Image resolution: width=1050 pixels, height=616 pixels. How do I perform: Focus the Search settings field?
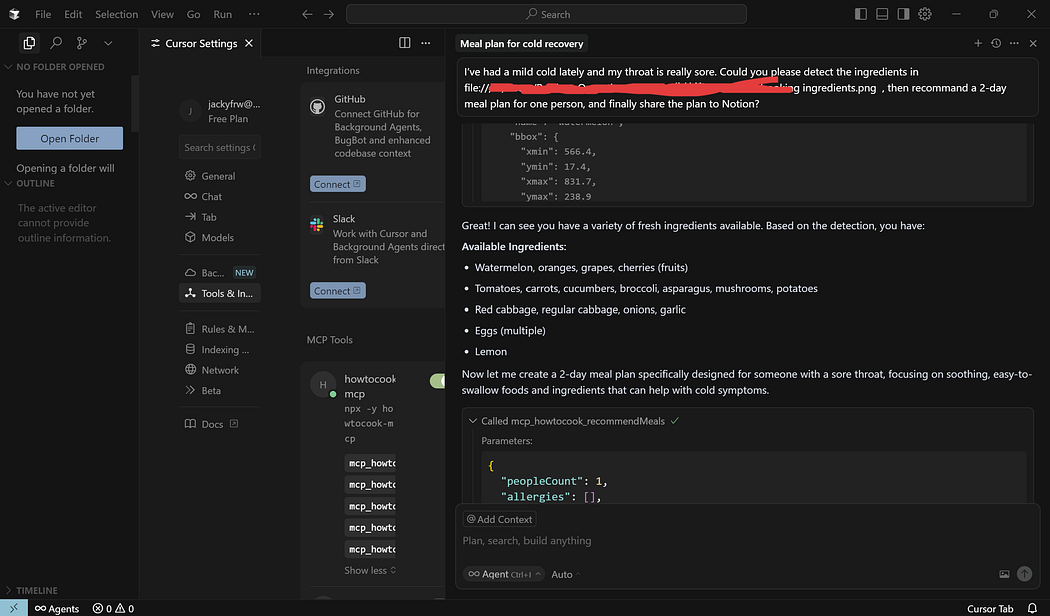pos(220,147)
